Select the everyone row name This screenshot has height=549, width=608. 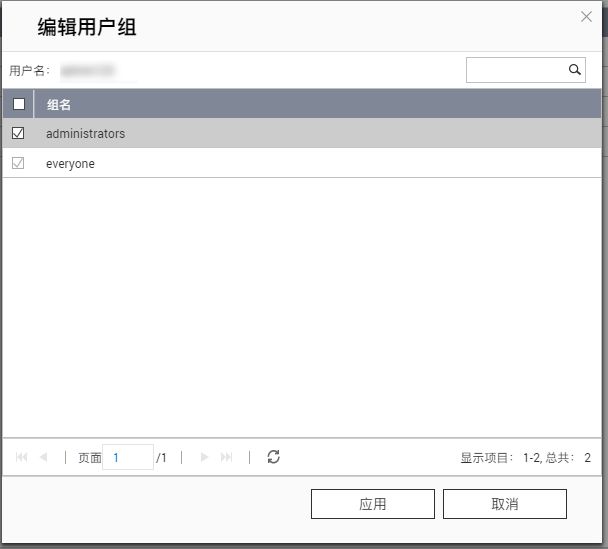(70, 163)
